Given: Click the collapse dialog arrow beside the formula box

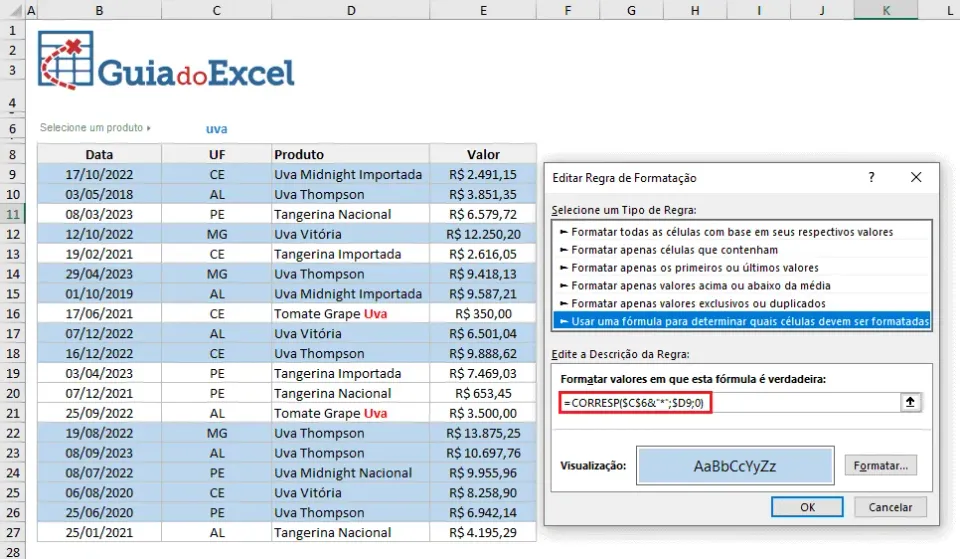Looking at the screenshot, I should (910, 402).
